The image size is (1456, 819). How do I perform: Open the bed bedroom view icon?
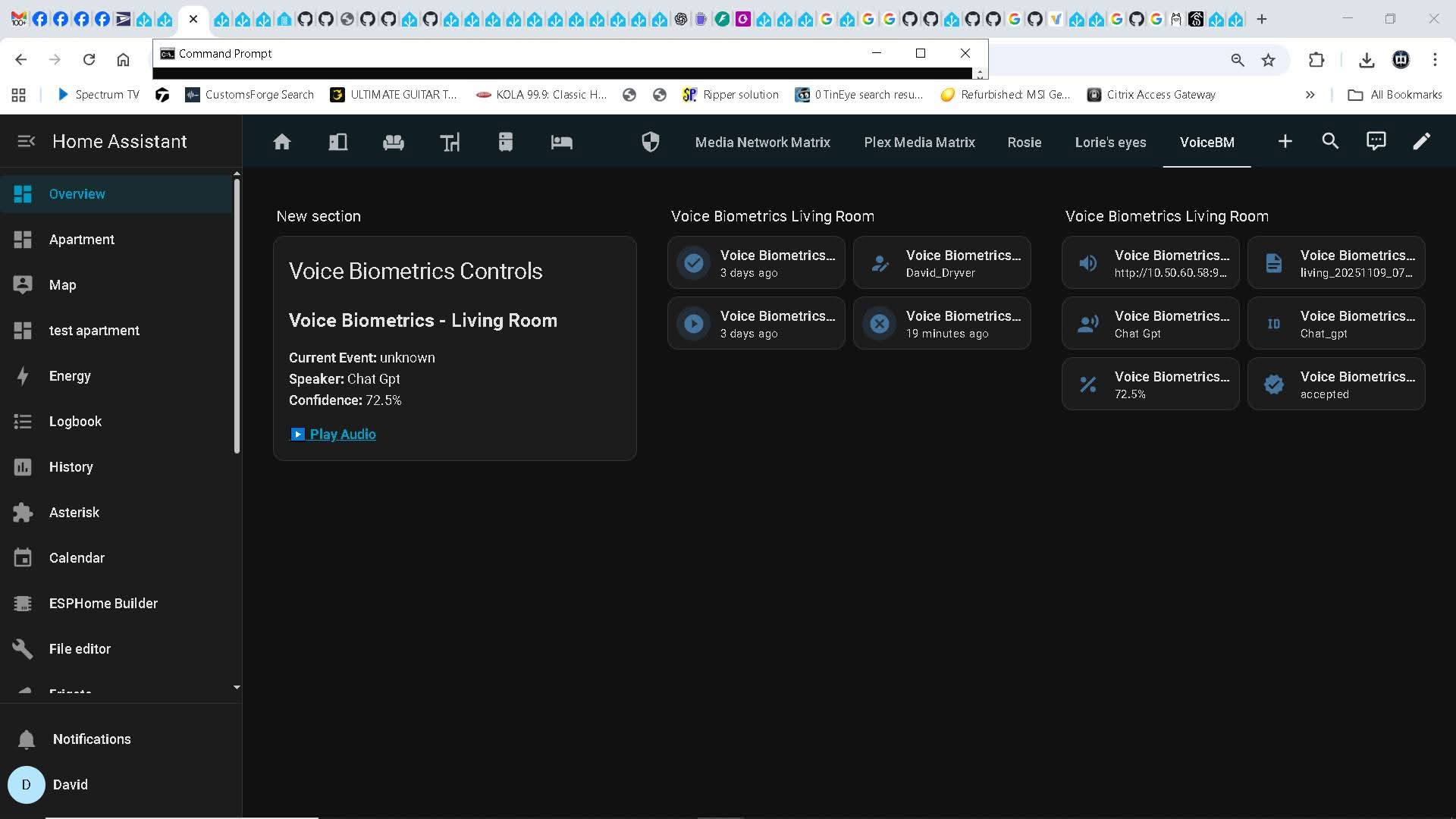561,142
